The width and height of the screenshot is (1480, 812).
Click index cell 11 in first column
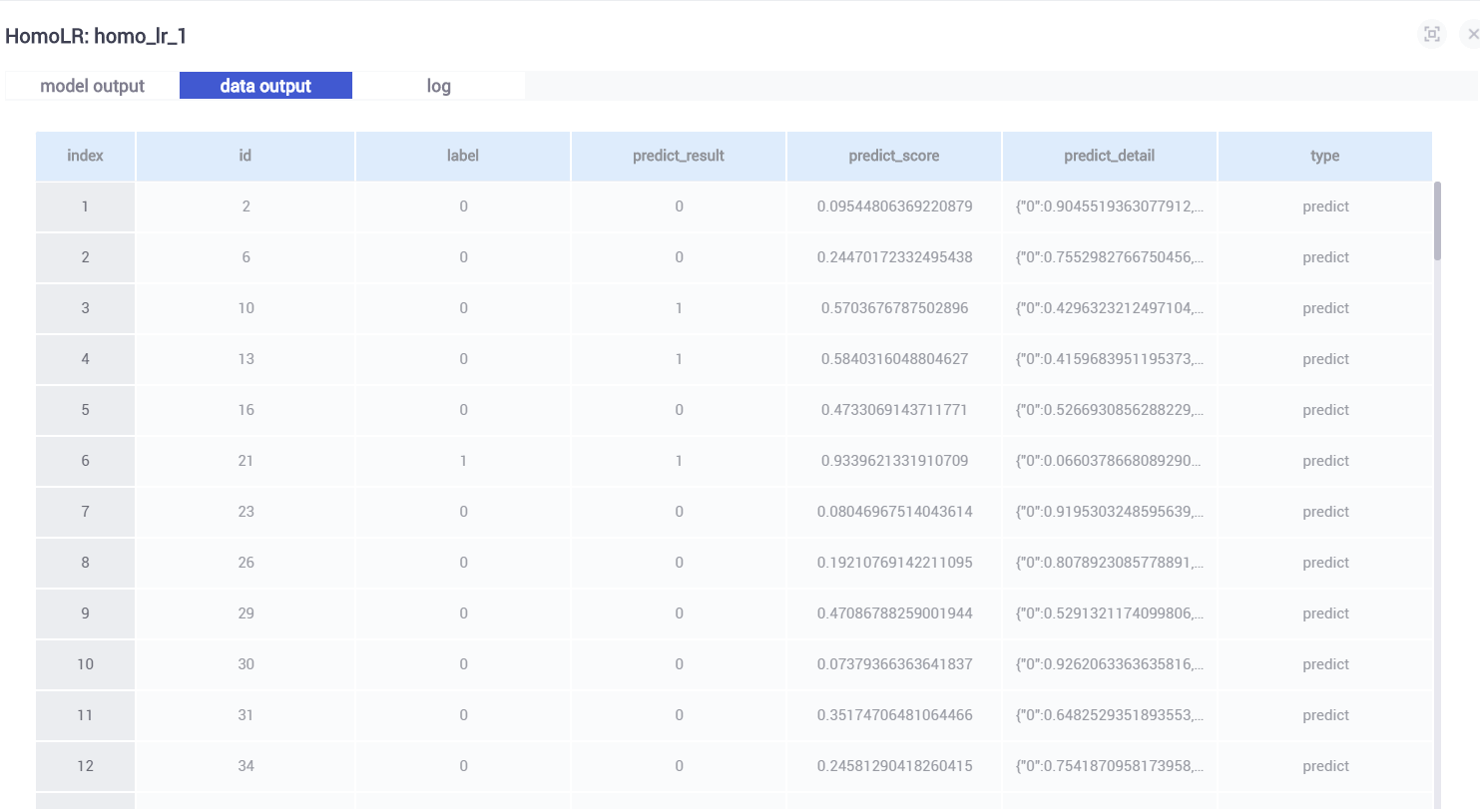[85, 715]
